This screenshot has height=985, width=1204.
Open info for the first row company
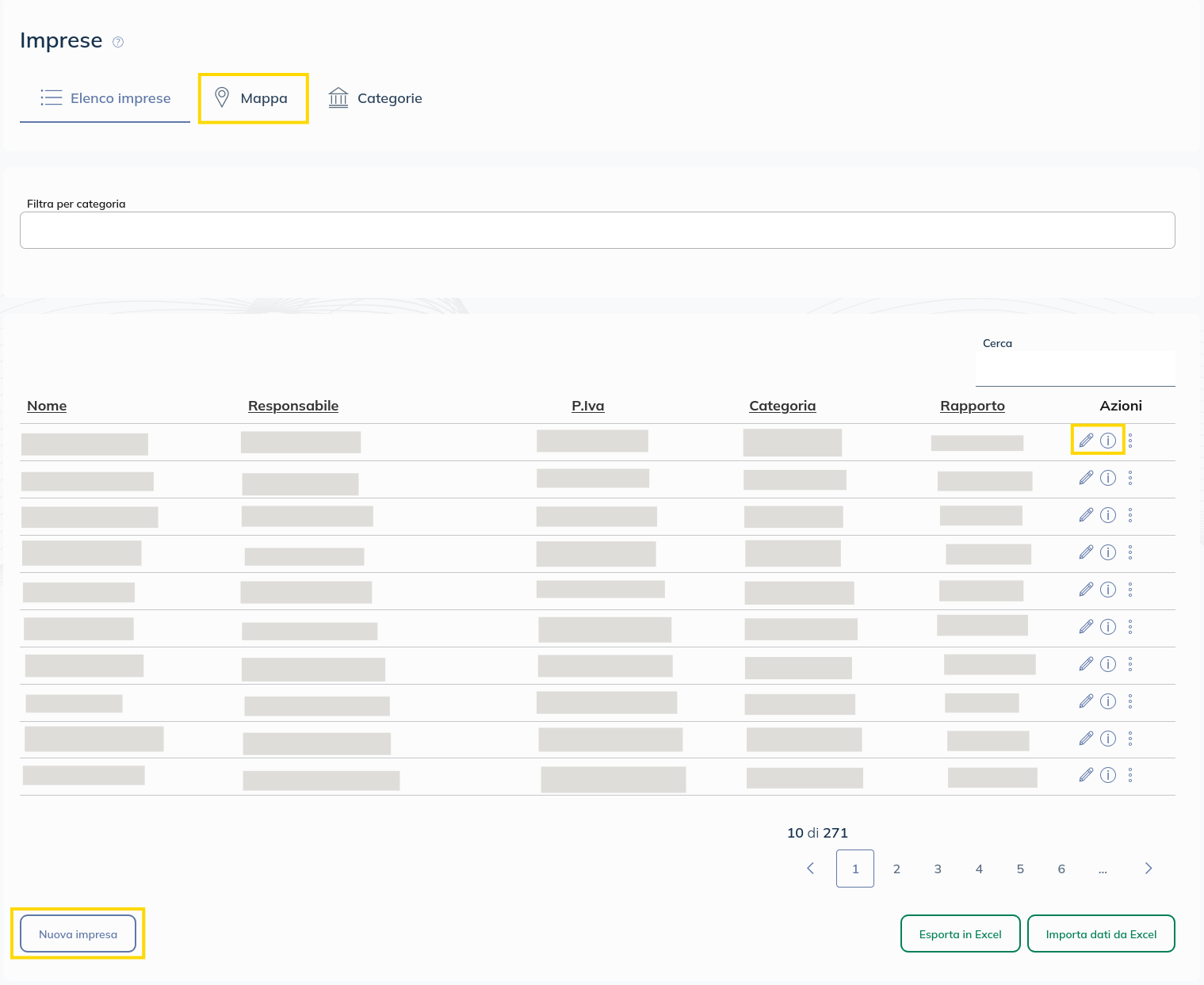(1108, 440)
